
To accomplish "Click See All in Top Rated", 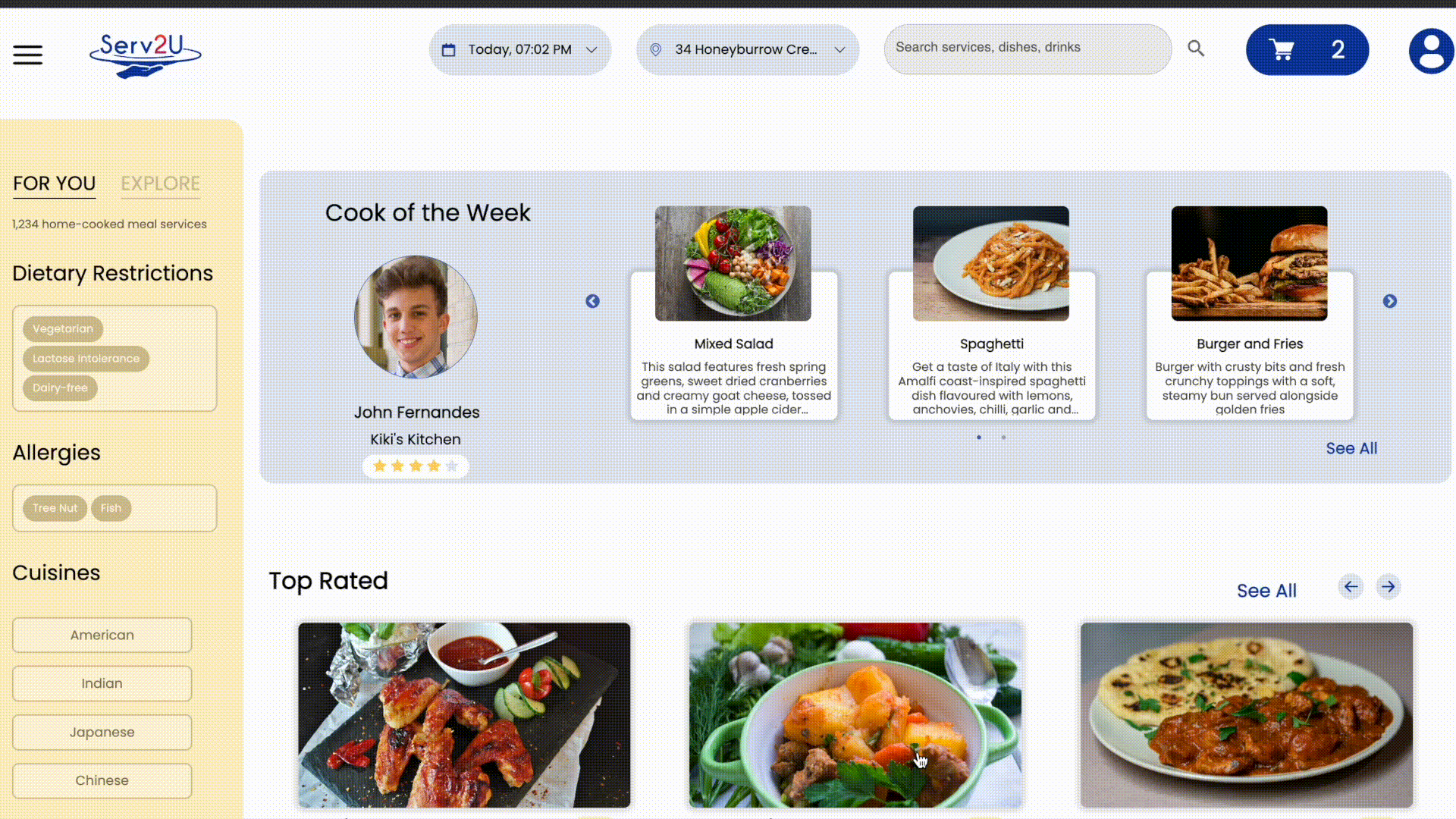I will point(1266,591).
